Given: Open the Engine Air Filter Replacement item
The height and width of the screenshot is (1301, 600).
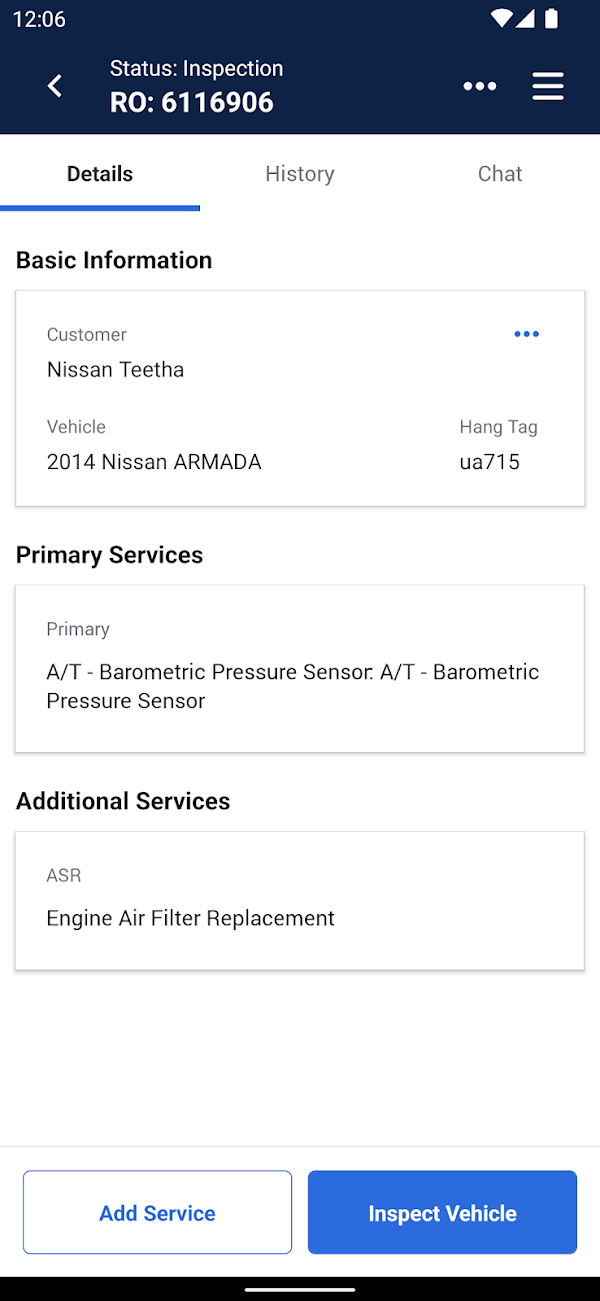Looking at the screenshot, I should [x=190, y=918].
